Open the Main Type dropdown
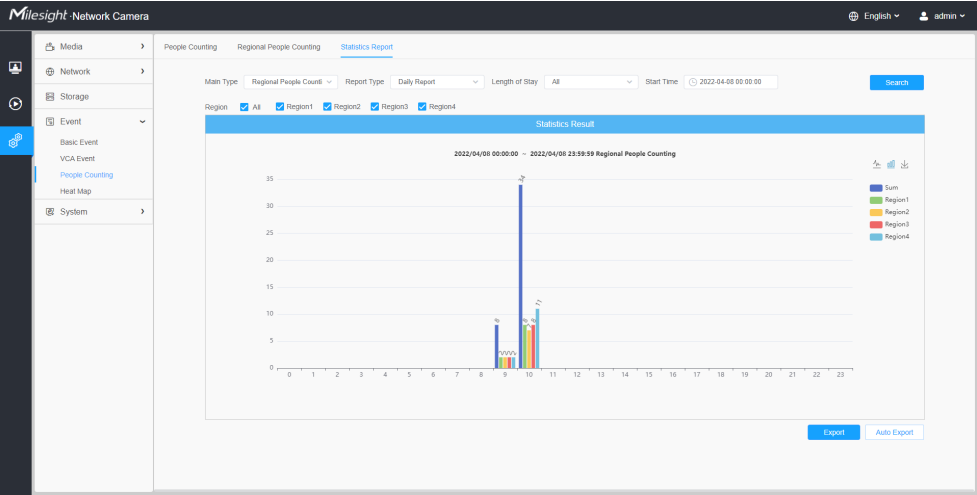 [290, 82]
